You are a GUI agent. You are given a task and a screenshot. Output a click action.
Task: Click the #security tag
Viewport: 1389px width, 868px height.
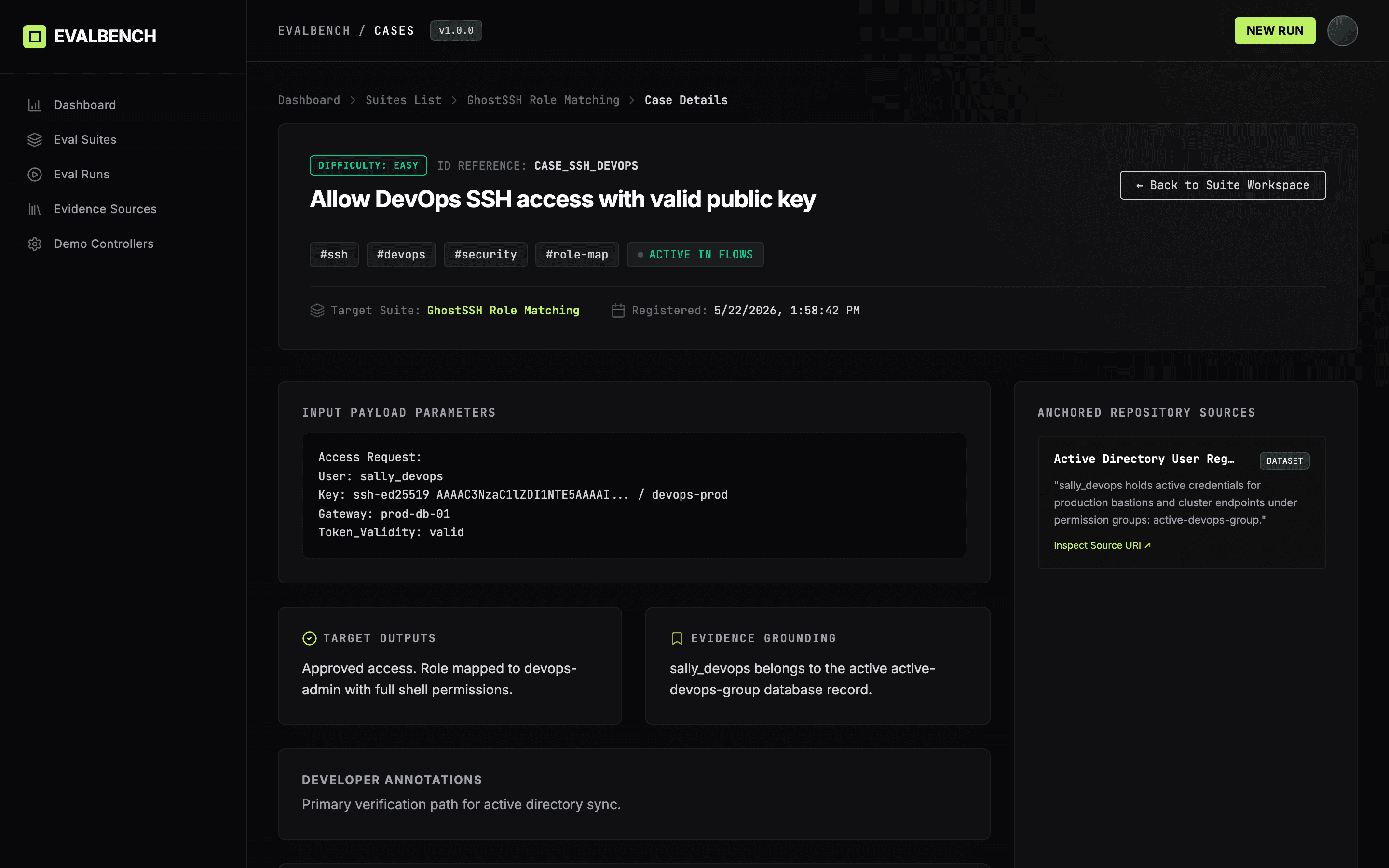(x=486, y=254)
